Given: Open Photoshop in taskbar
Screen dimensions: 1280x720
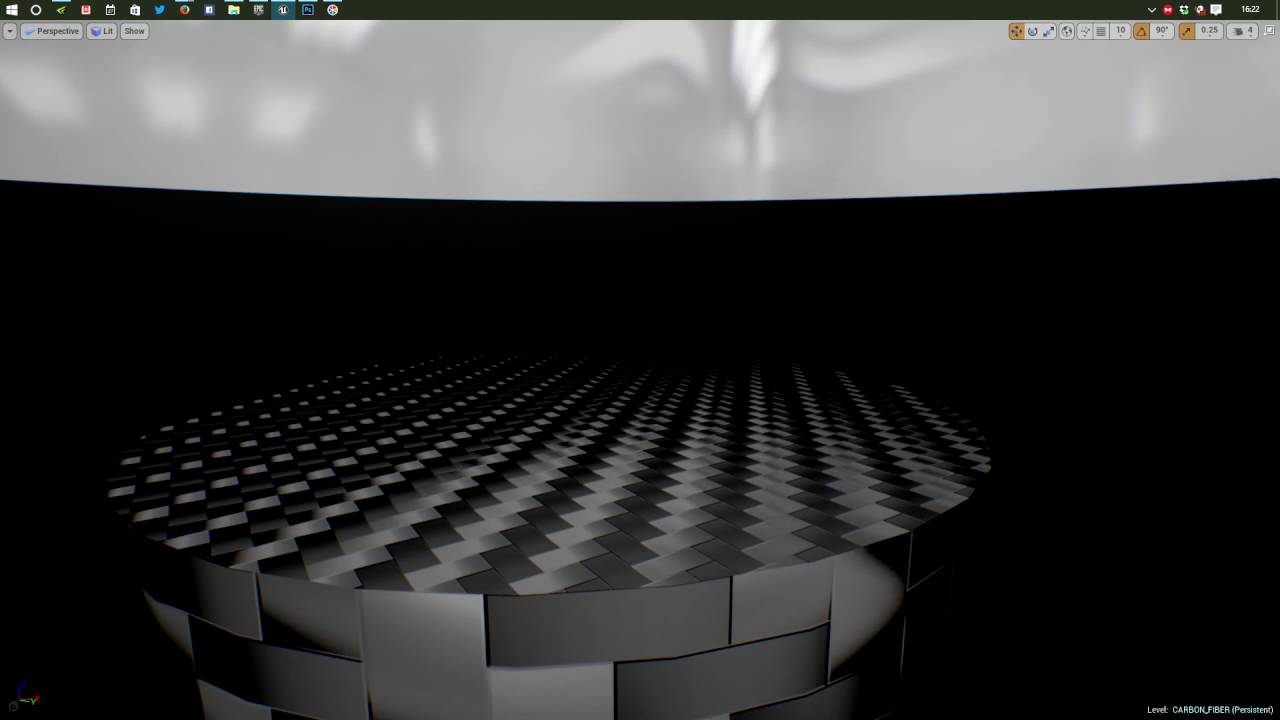Looking at the screenshot, I should click(x=308, y=10).
